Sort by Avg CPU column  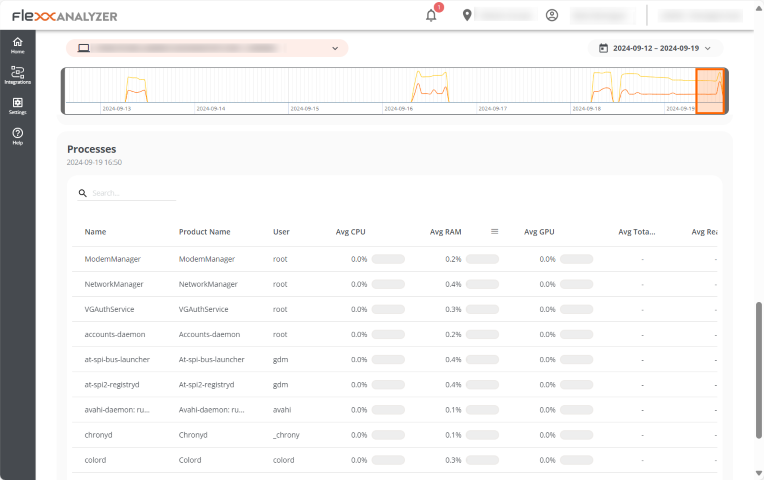pos(350,232)
